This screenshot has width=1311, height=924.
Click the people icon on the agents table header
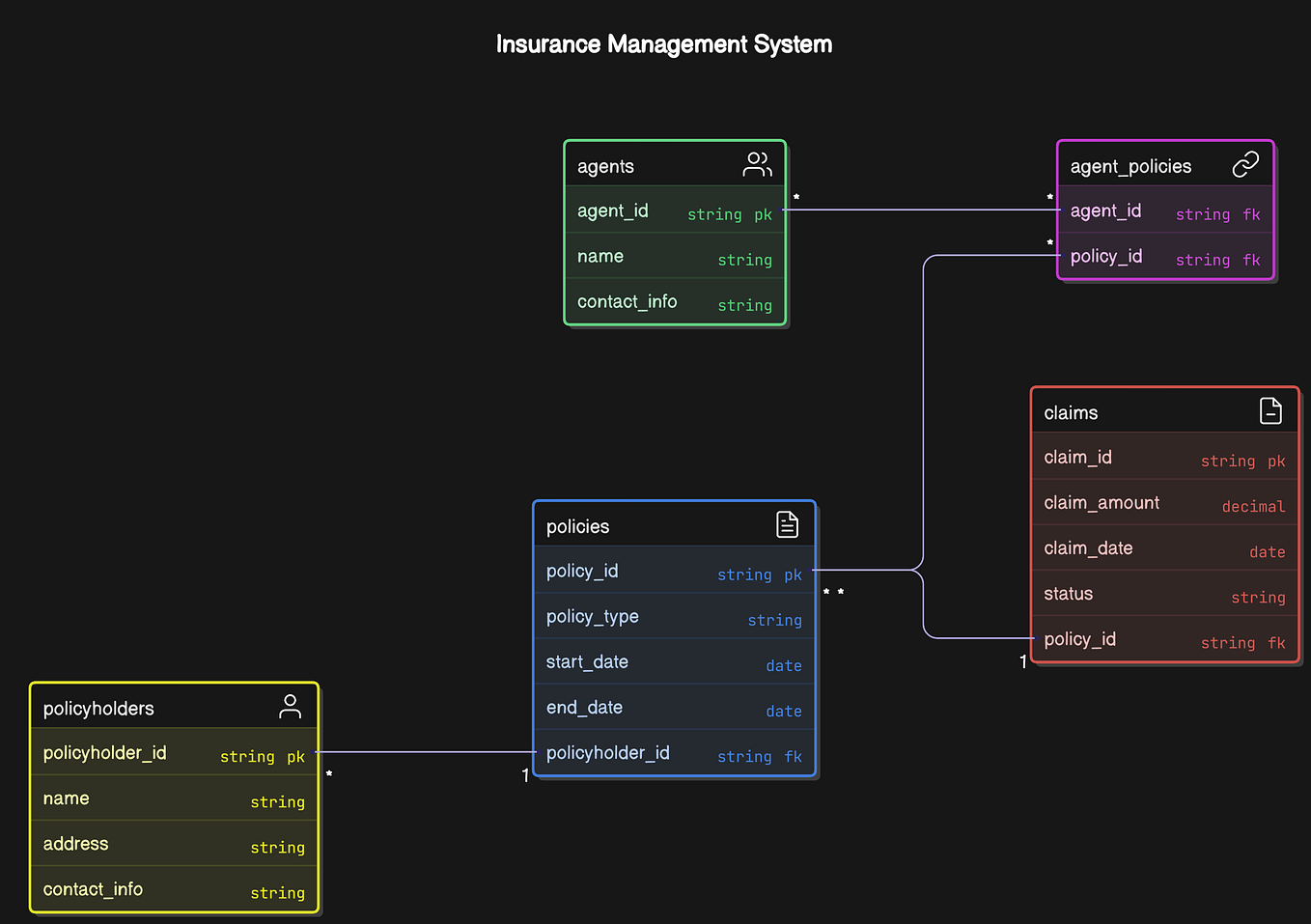point(757,164)
